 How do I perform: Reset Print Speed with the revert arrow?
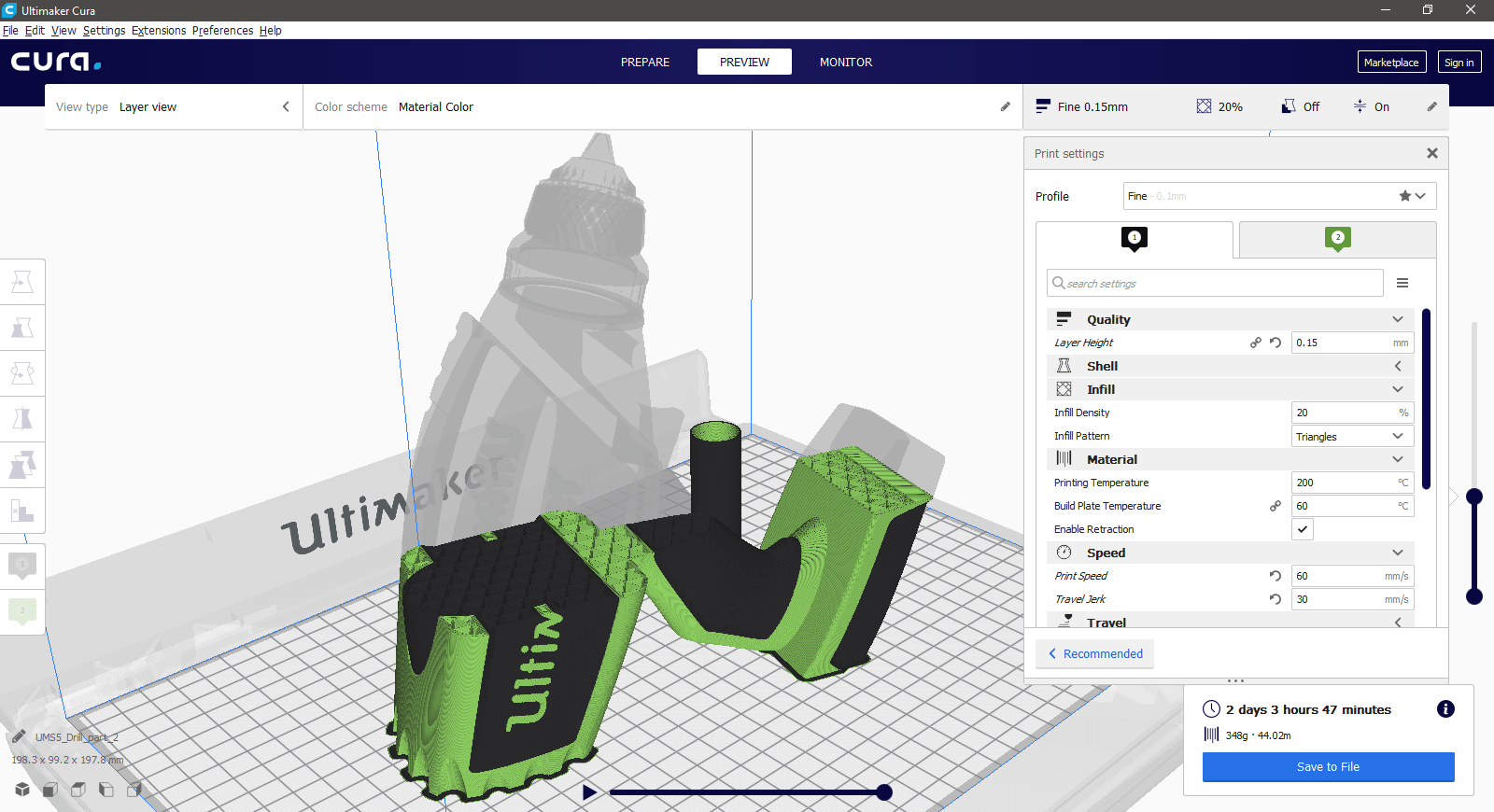[1276, 576]
